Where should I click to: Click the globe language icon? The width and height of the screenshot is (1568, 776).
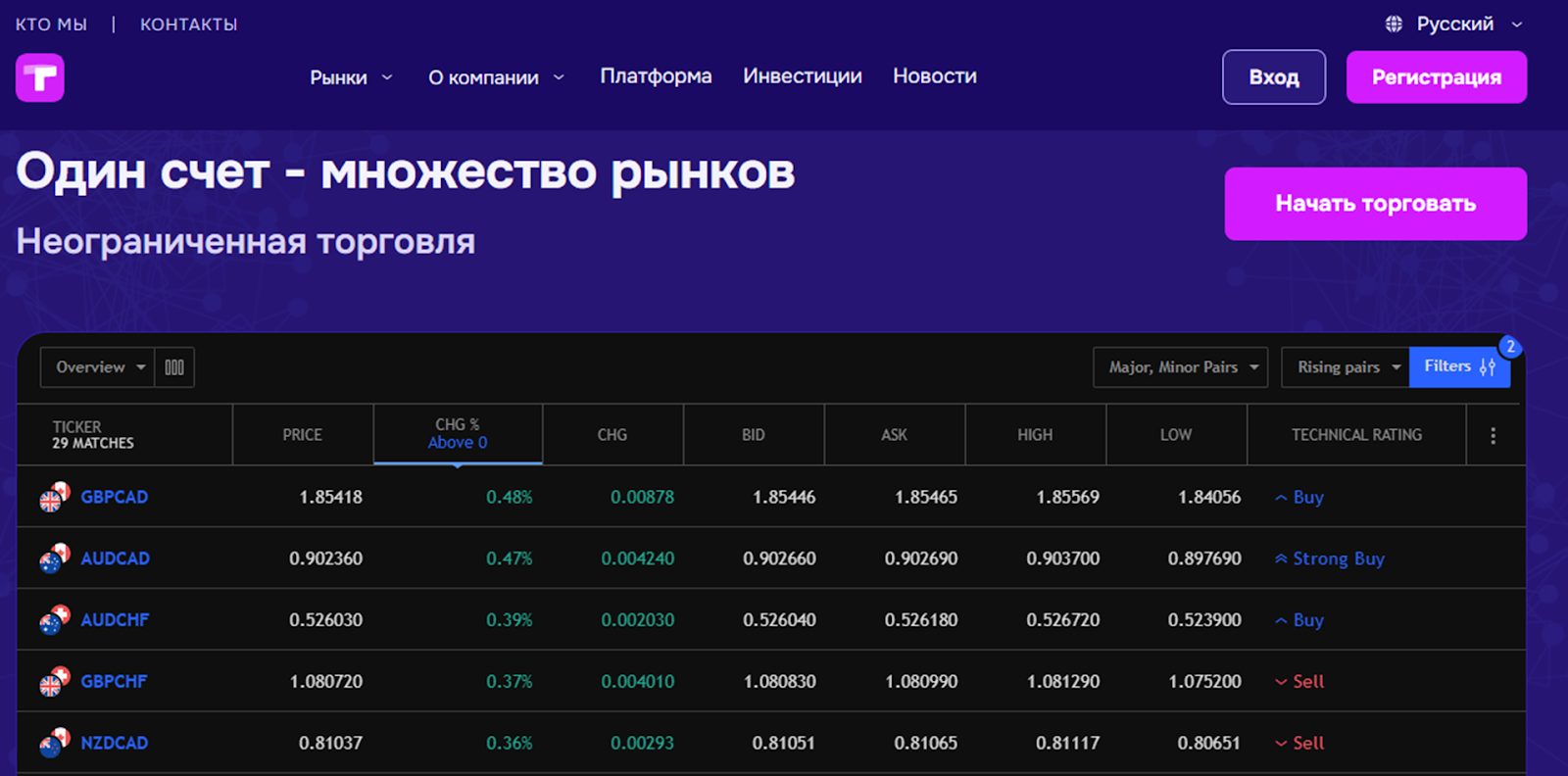click(x=1394, y=24)
